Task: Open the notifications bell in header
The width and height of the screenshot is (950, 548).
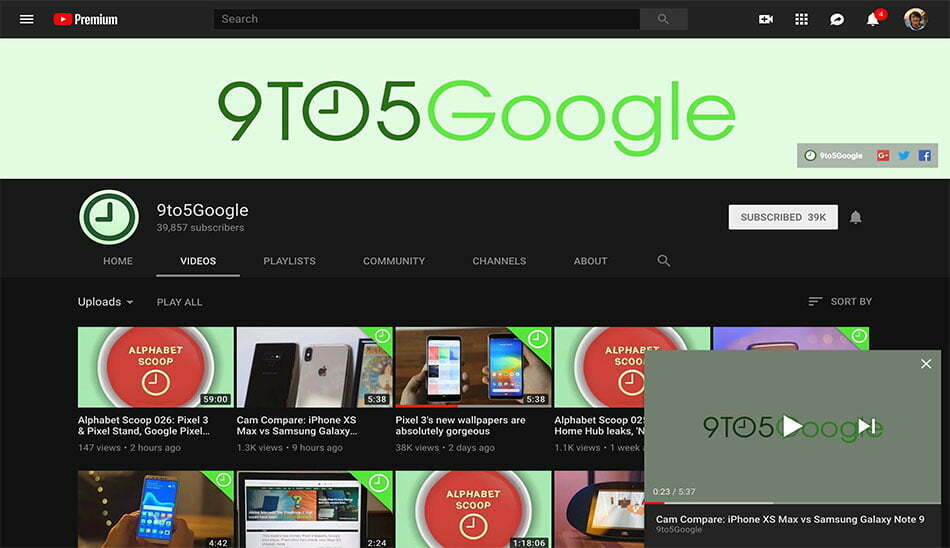Action: tap(872, 19)
